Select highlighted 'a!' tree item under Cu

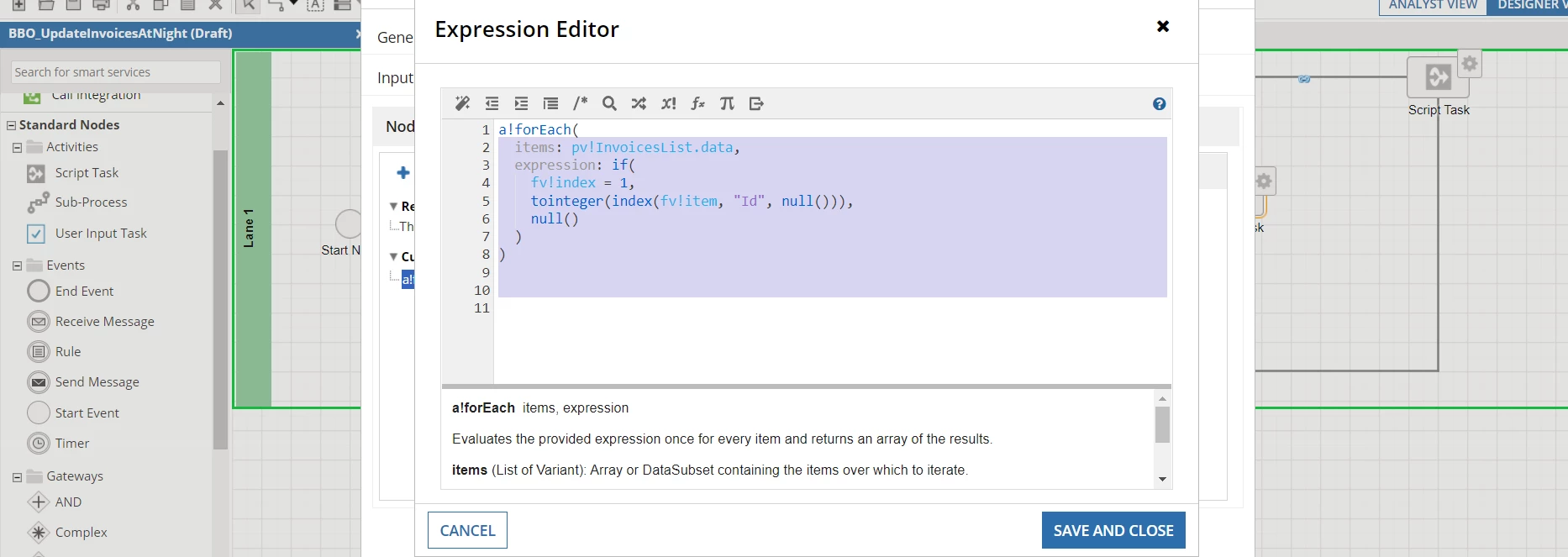click(x=408, y=280)
